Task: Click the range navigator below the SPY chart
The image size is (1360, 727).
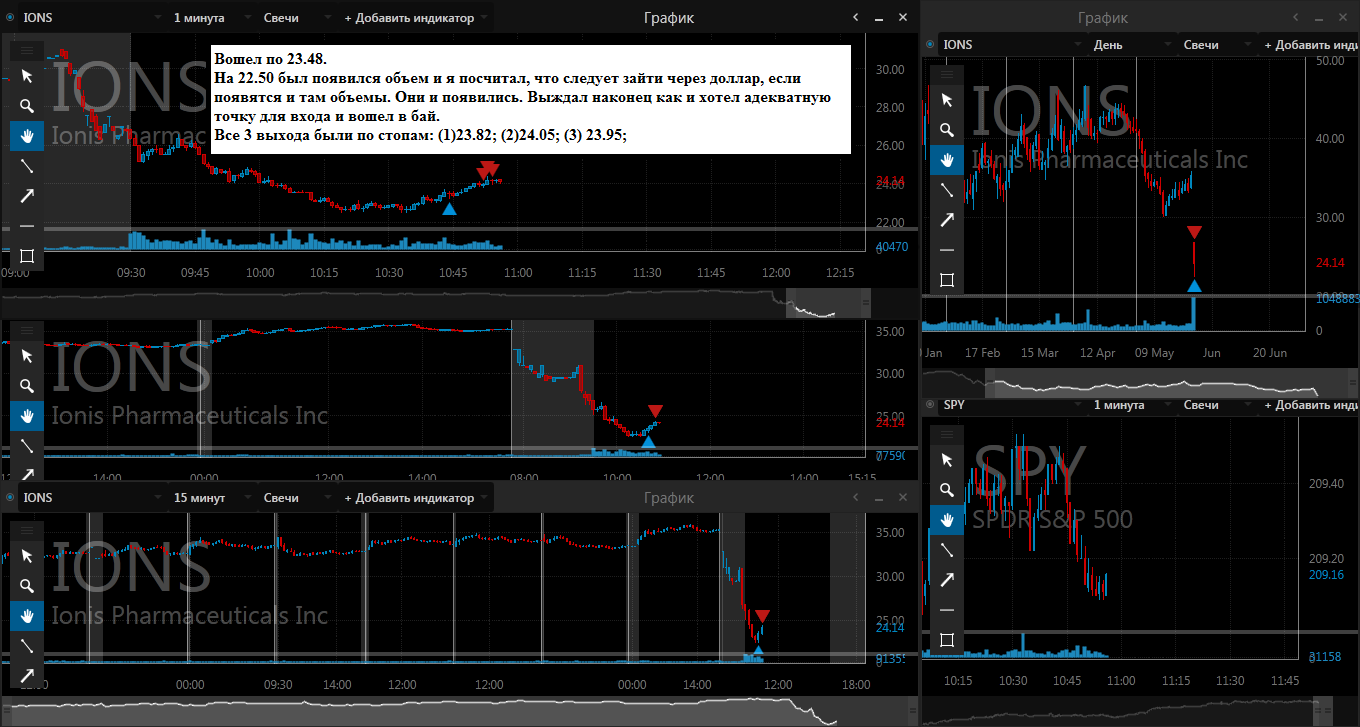Action: click(1140, 711)
